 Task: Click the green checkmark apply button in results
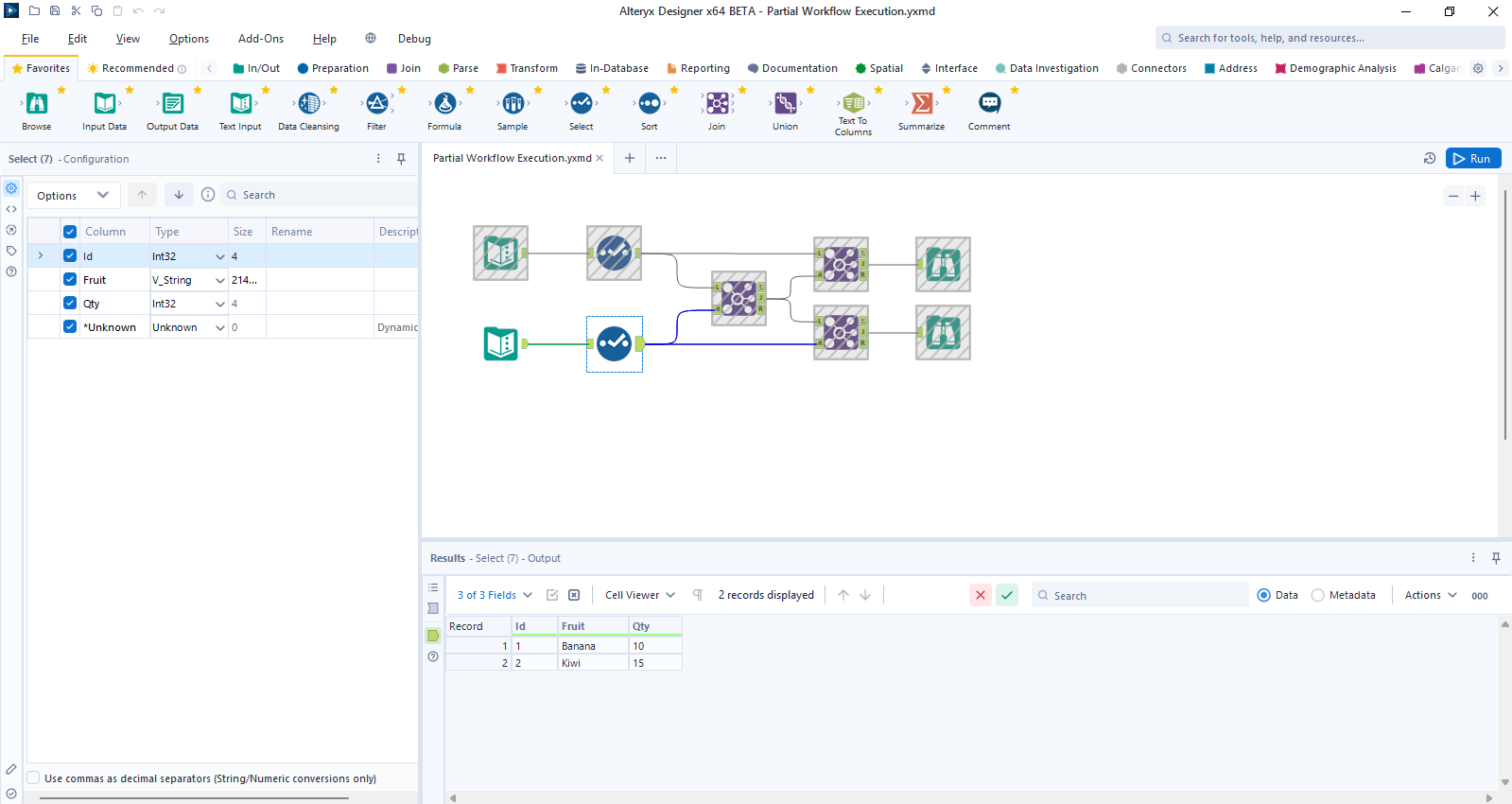(1007, 595)
